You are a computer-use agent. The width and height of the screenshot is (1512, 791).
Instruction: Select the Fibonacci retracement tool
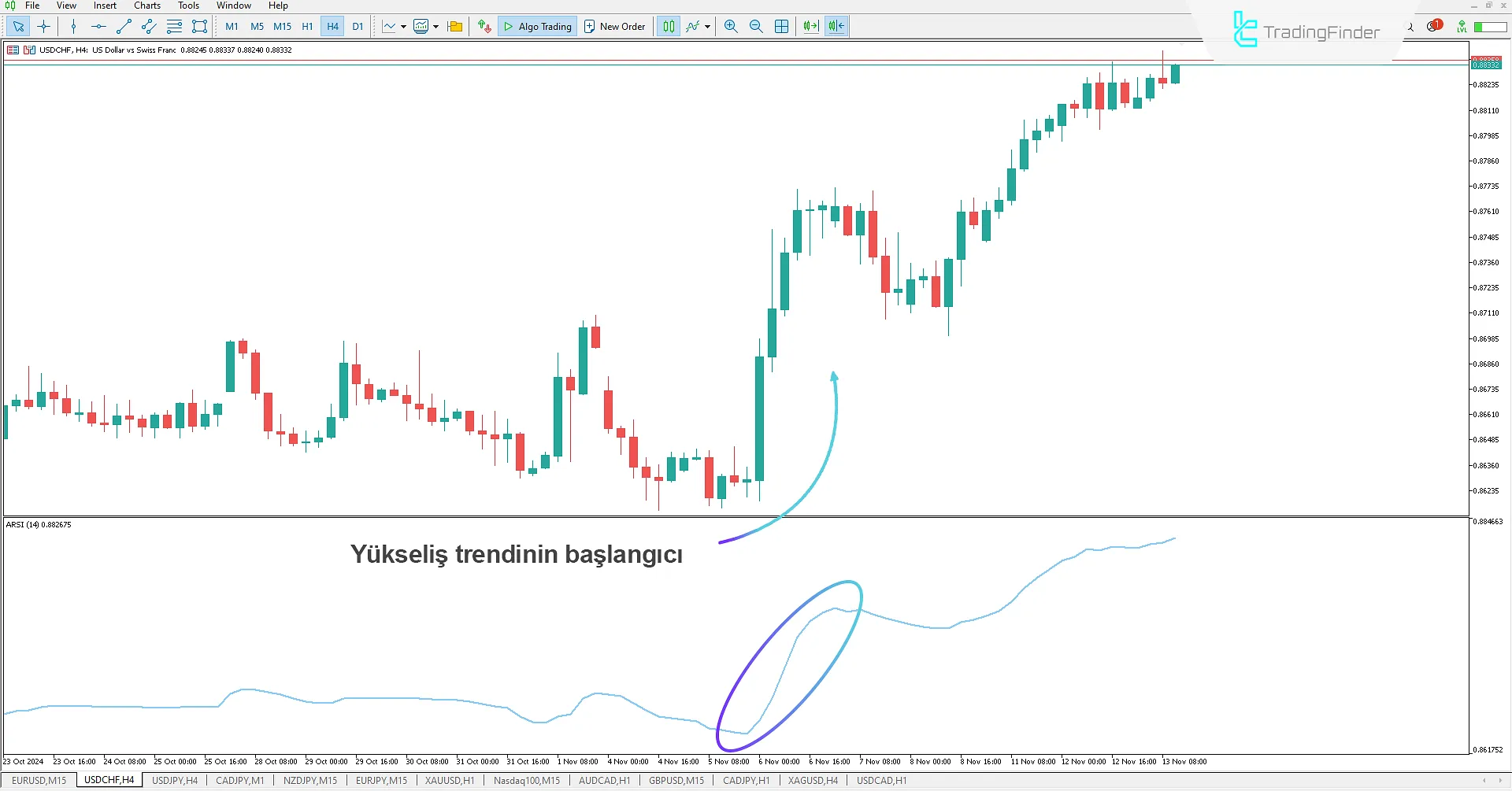[x=174, y=27]
